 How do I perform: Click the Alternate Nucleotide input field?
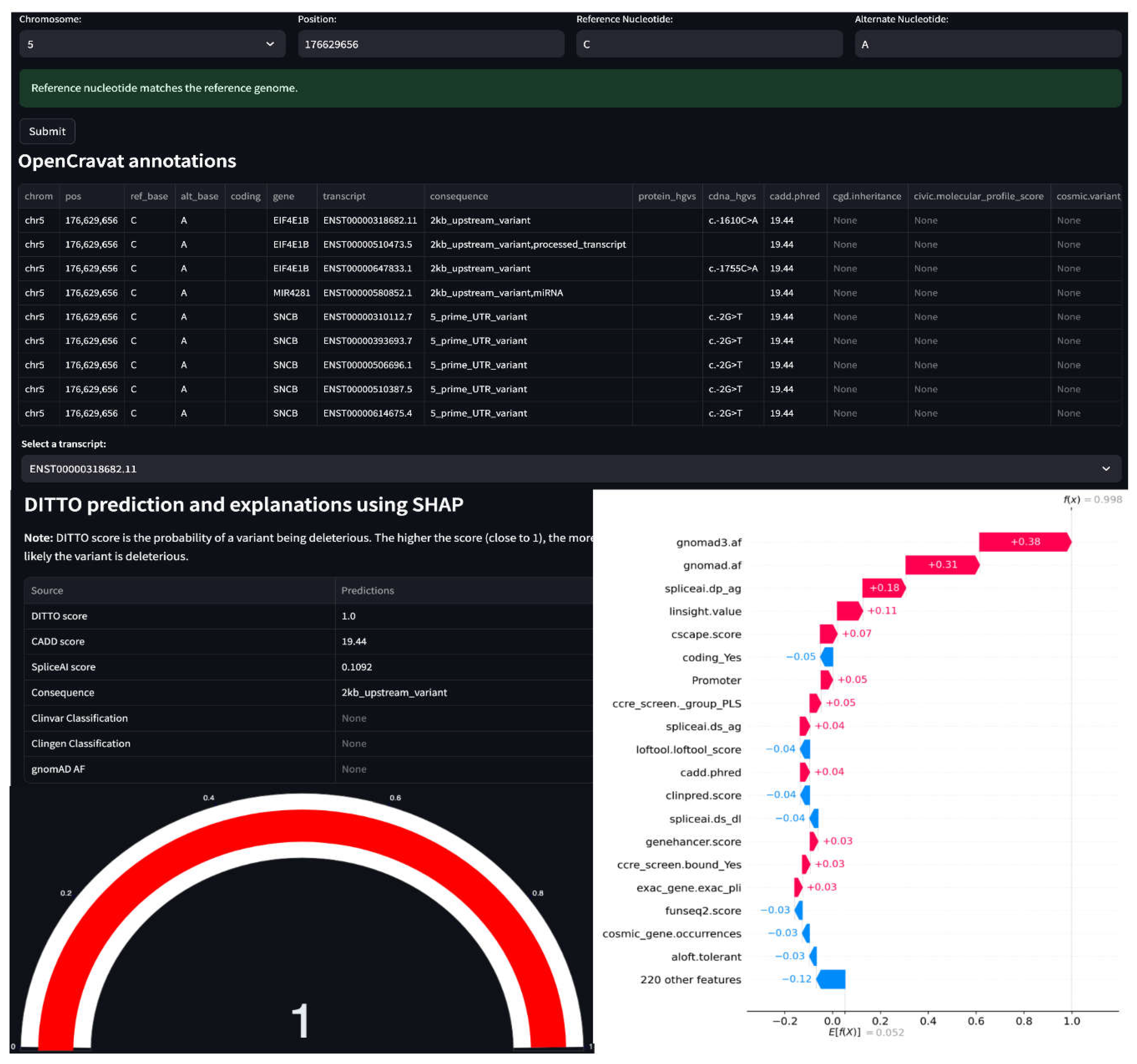tap(987, 44)
